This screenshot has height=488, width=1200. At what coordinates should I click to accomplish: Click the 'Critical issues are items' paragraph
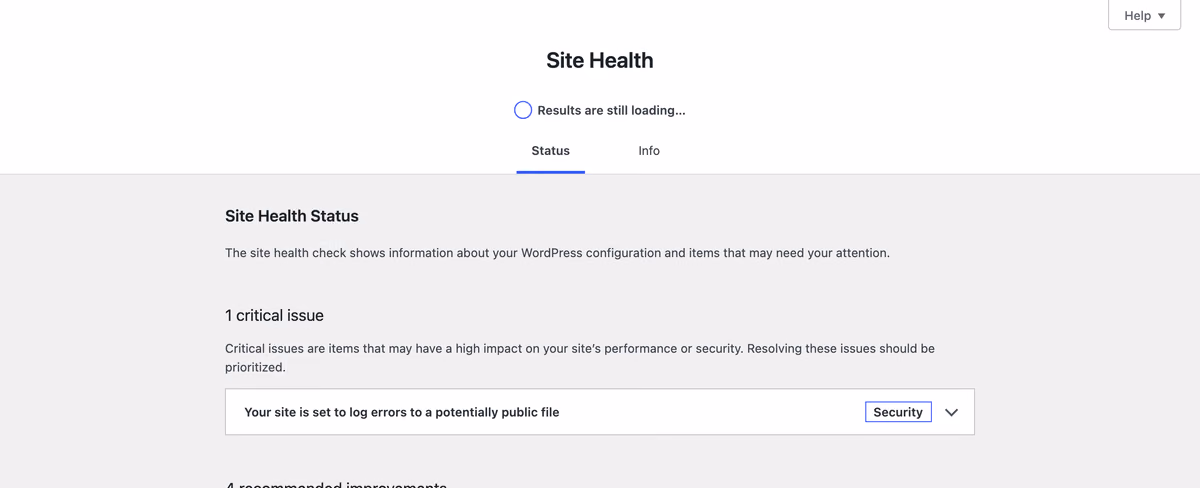point(580,358)
